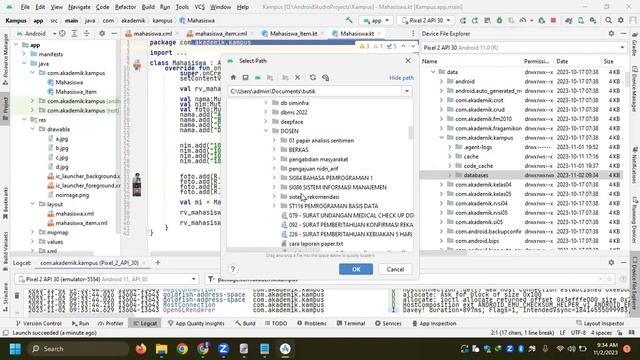640x360 pixels.
Task: Expand com.akademik.crud in Device File Explorer
Action: coord(441,109)
